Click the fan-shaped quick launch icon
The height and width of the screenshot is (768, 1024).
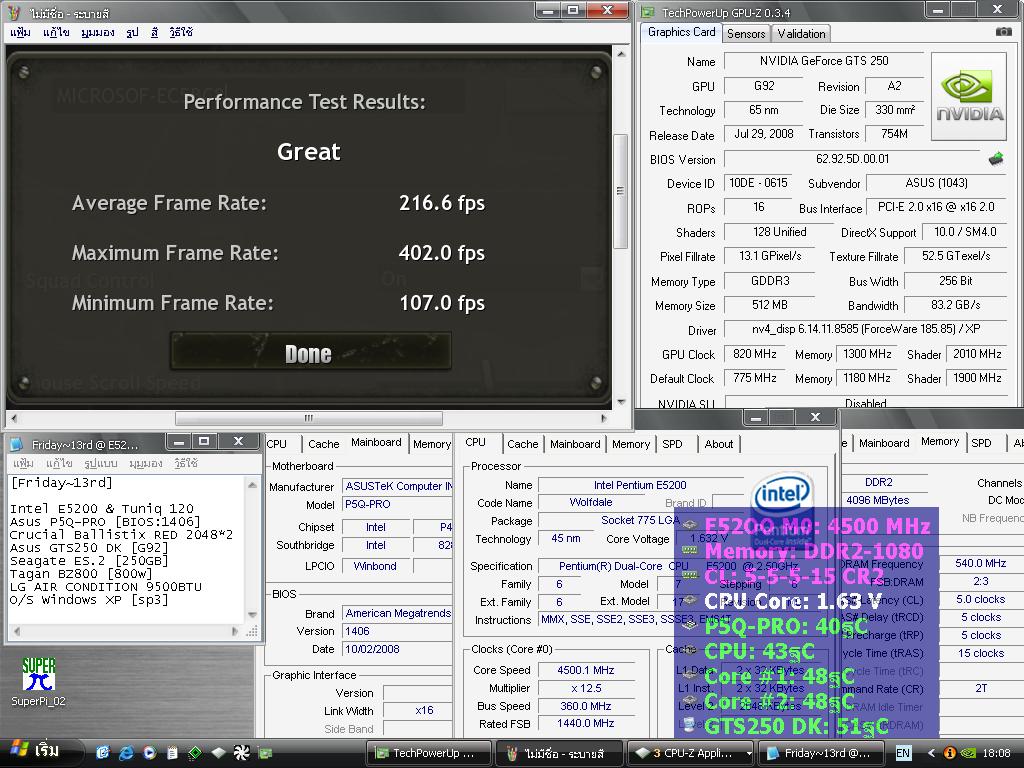242,753
